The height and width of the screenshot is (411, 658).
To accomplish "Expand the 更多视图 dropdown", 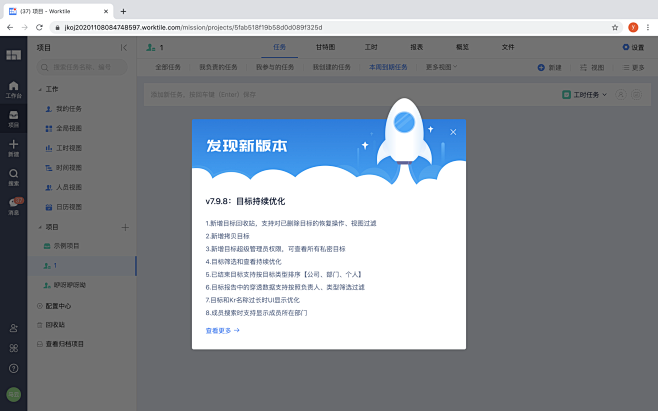I will click(x=441, y=67).
